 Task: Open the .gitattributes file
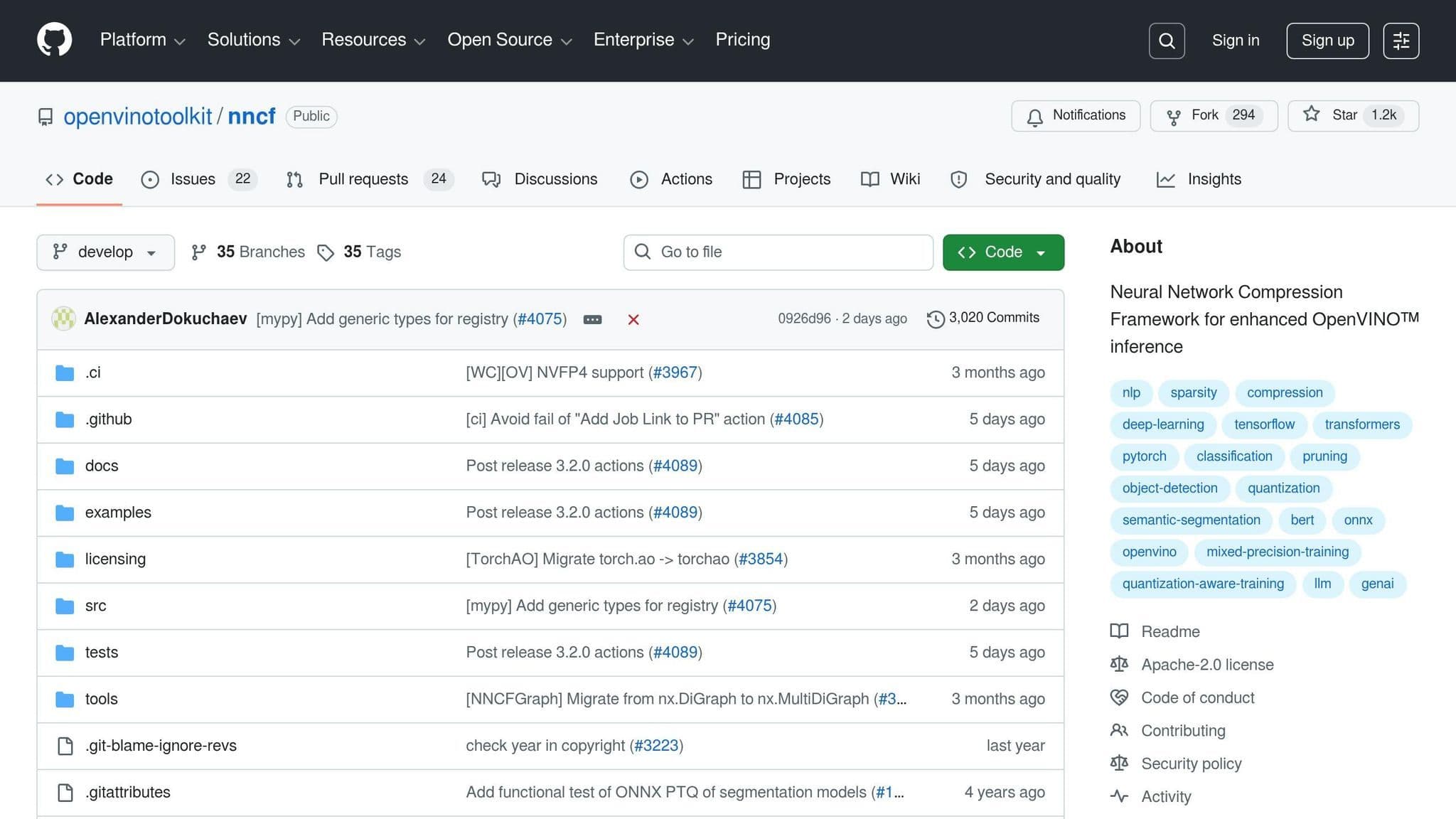(x=128, y=792)
